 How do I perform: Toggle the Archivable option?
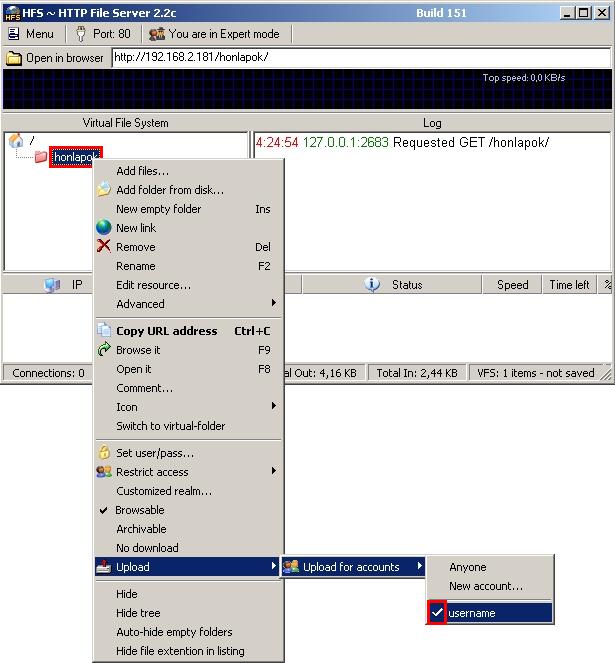click(x=188, y=529)
